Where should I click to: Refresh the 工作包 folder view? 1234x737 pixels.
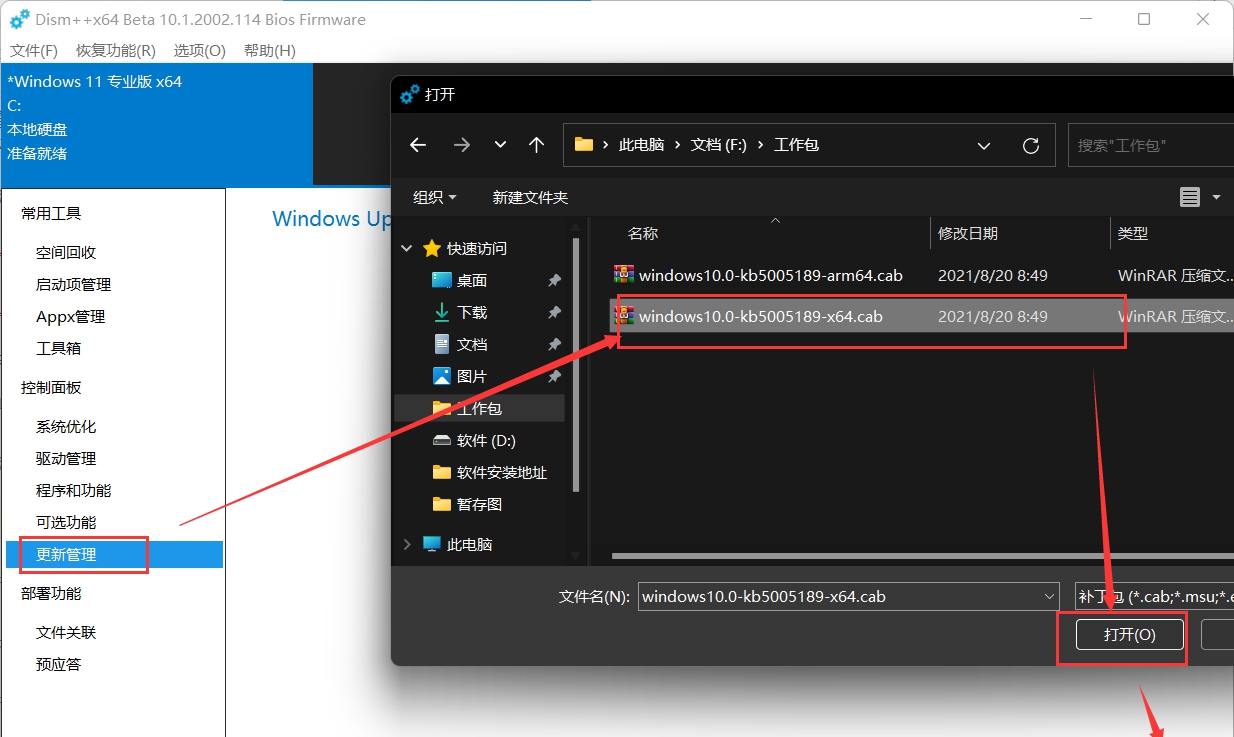pyautogui.click(x=1031, y=144)
